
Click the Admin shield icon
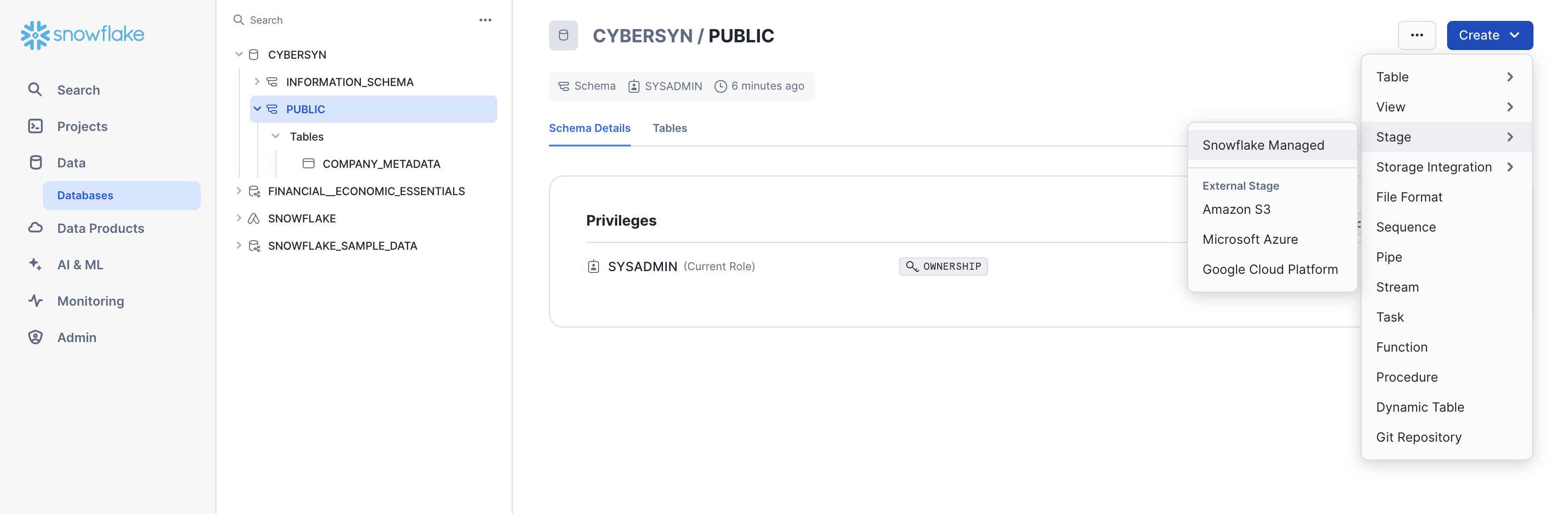click(x=35, y=338)
